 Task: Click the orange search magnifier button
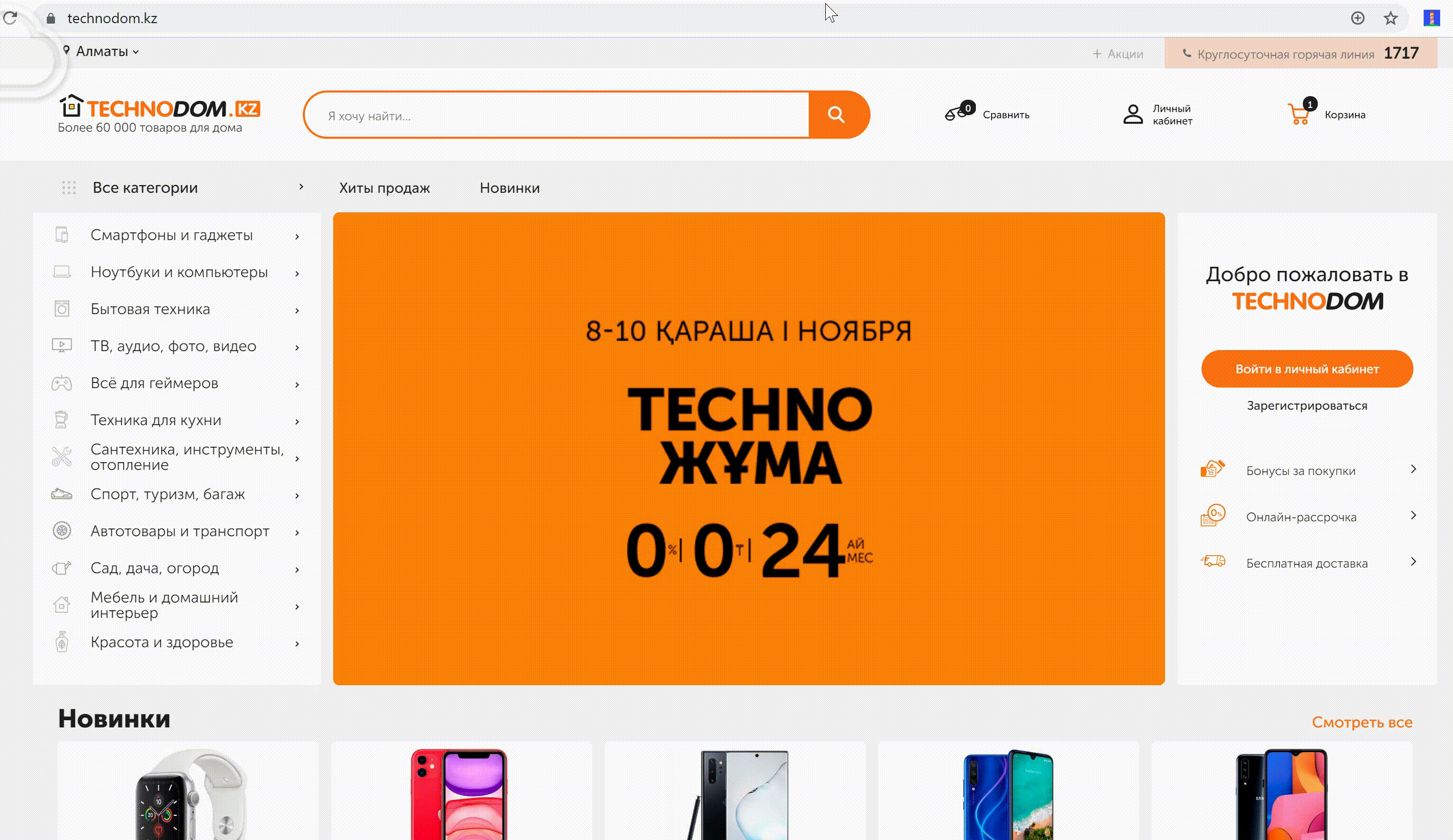click(x=837, y=115)
